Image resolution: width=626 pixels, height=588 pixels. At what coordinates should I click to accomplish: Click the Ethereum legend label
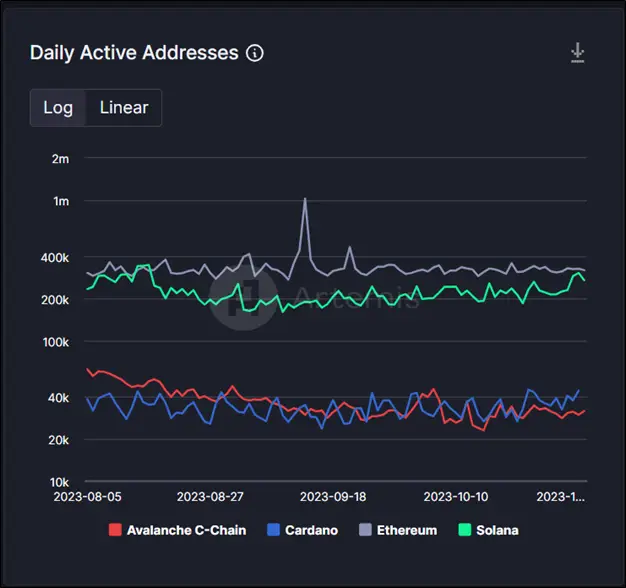407,530
